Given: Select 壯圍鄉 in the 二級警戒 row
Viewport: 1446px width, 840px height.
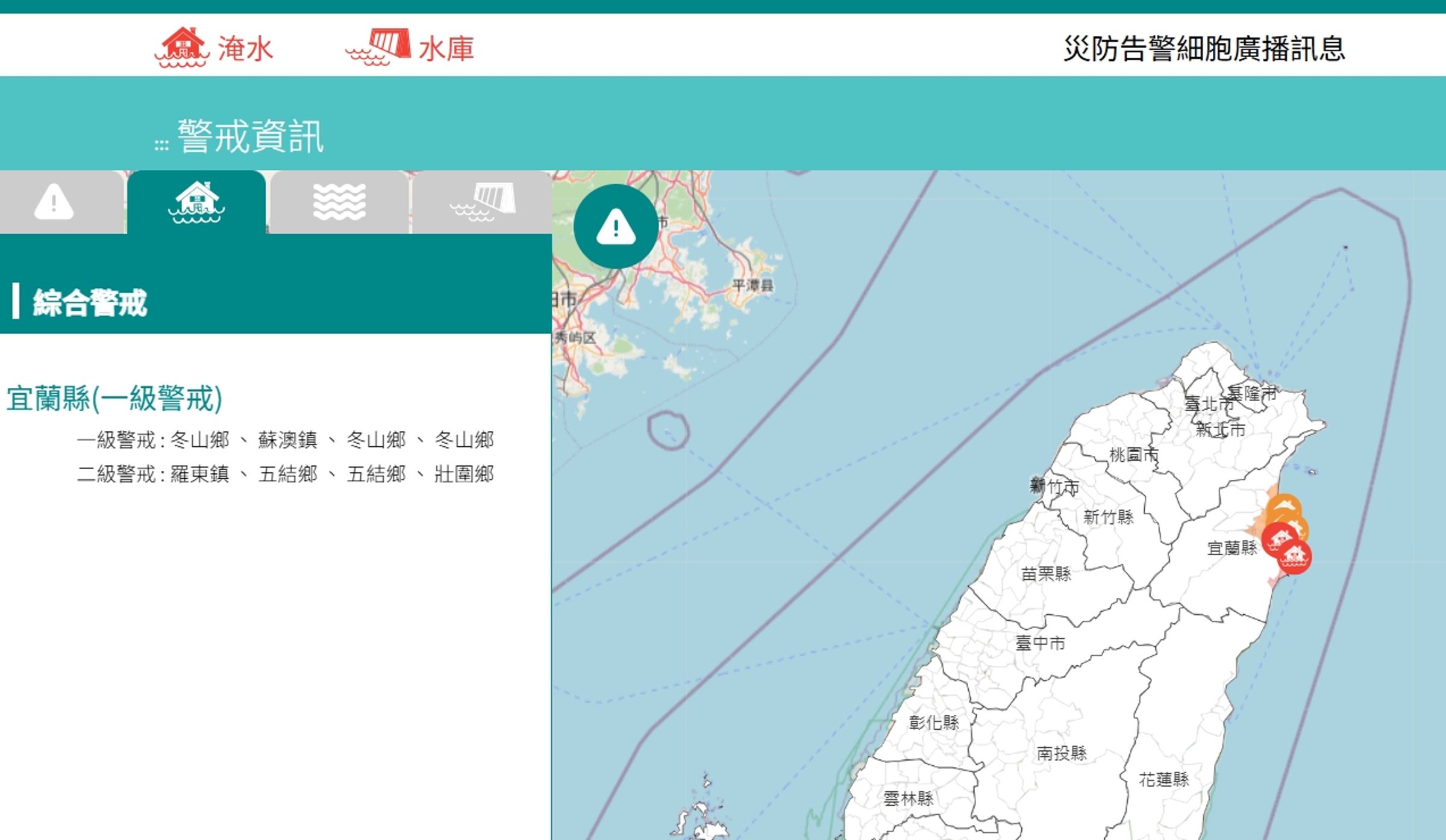Looking at the screenshot, I should coord(465,474).
